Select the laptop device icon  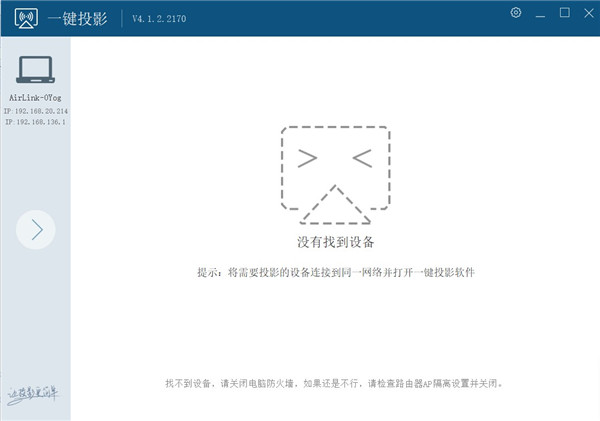36,70
